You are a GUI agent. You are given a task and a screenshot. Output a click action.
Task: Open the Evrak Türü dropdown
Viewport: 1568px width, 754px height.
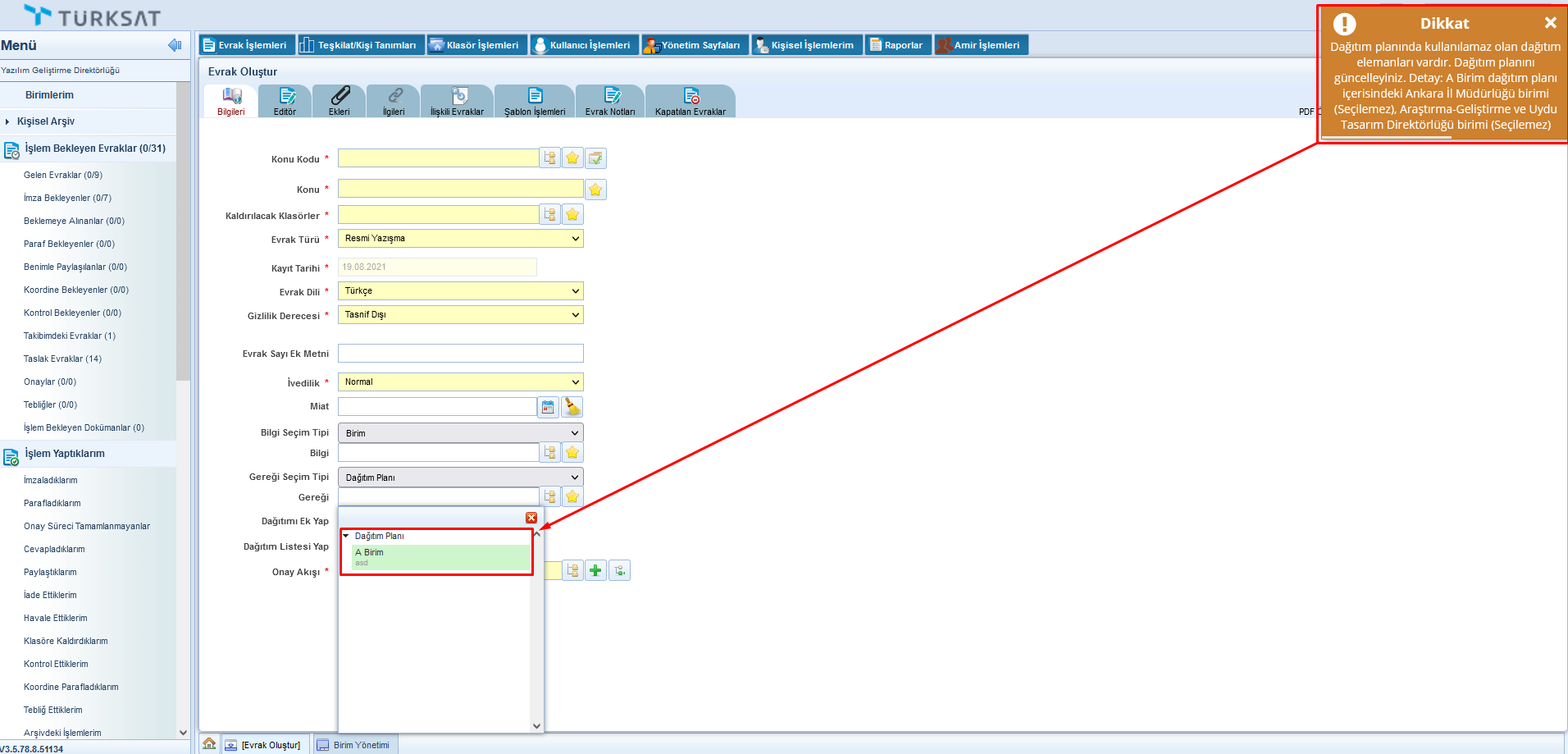click(460, 238)
